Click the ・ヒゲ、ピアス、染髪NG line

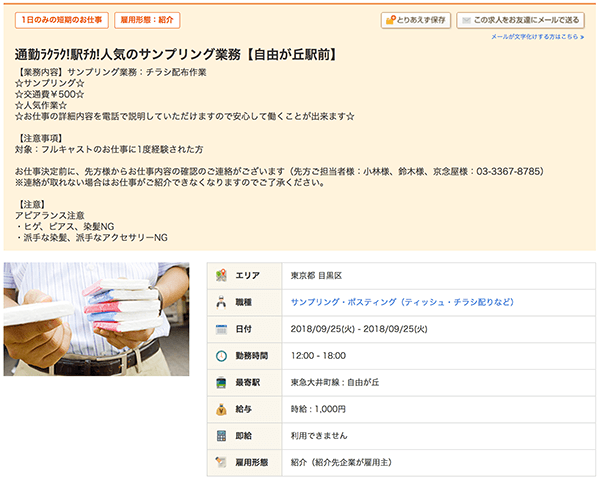pyautogui.click(x=65, y=226)
